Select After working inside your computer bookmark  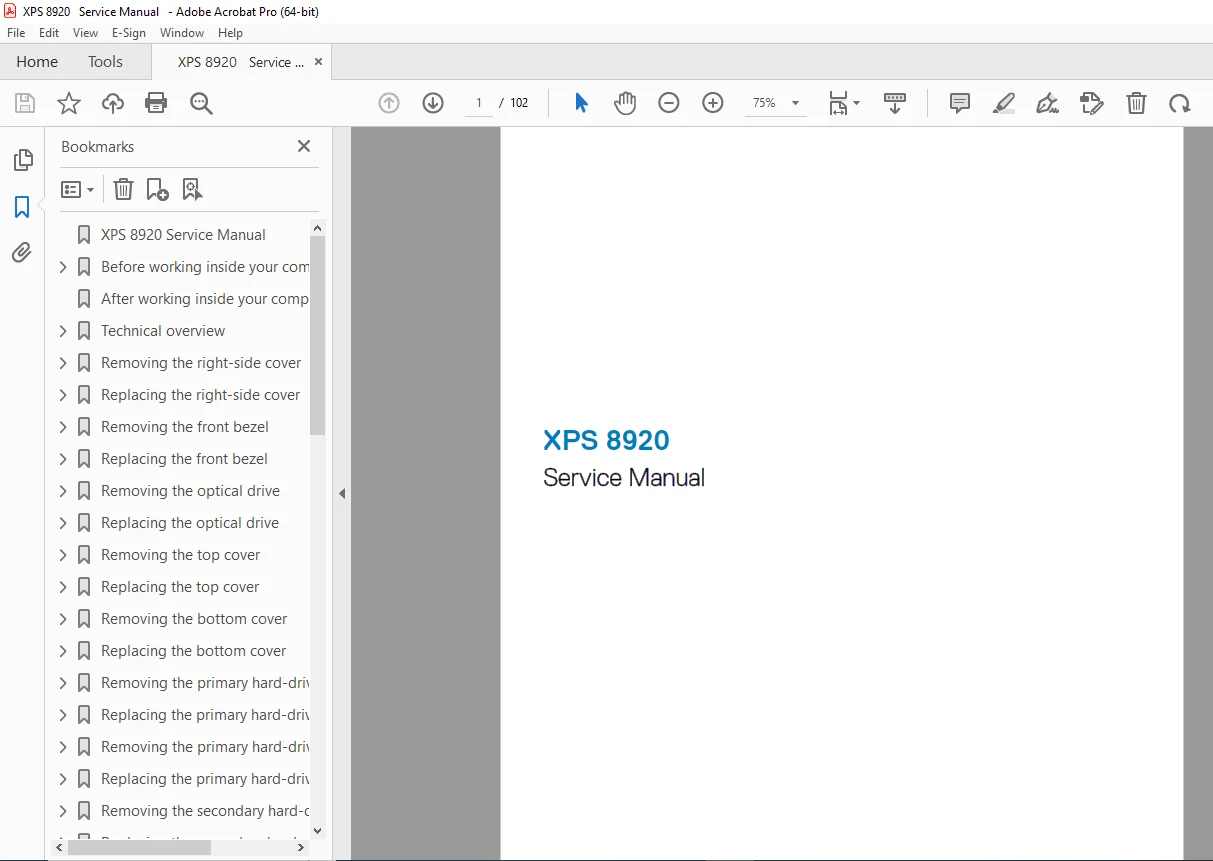pos(205,299)
